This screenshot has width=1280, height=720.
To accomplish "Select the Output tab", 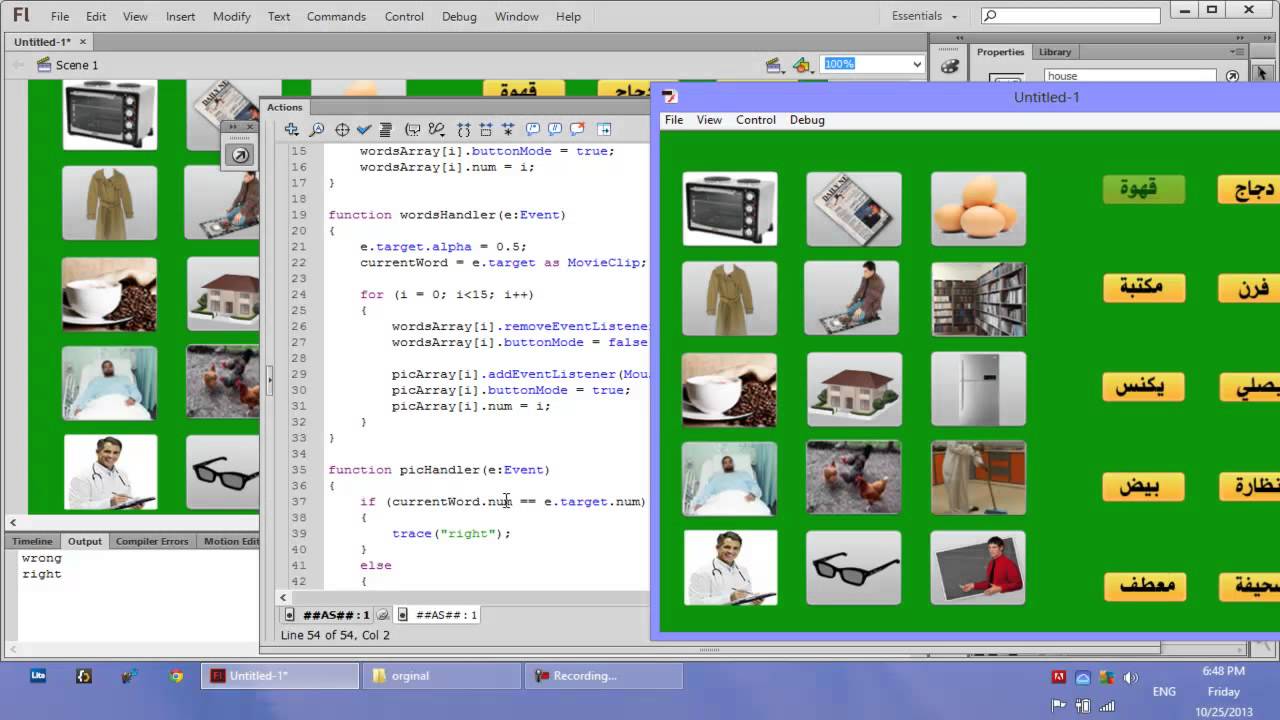I will (x=85, y=541).
